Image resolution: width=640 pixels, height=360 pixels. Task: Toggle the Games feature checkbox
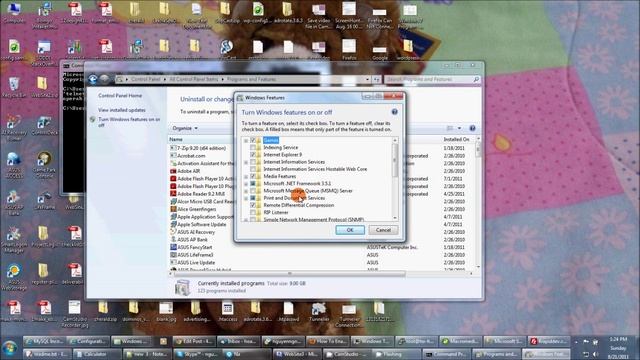[253, 140]
